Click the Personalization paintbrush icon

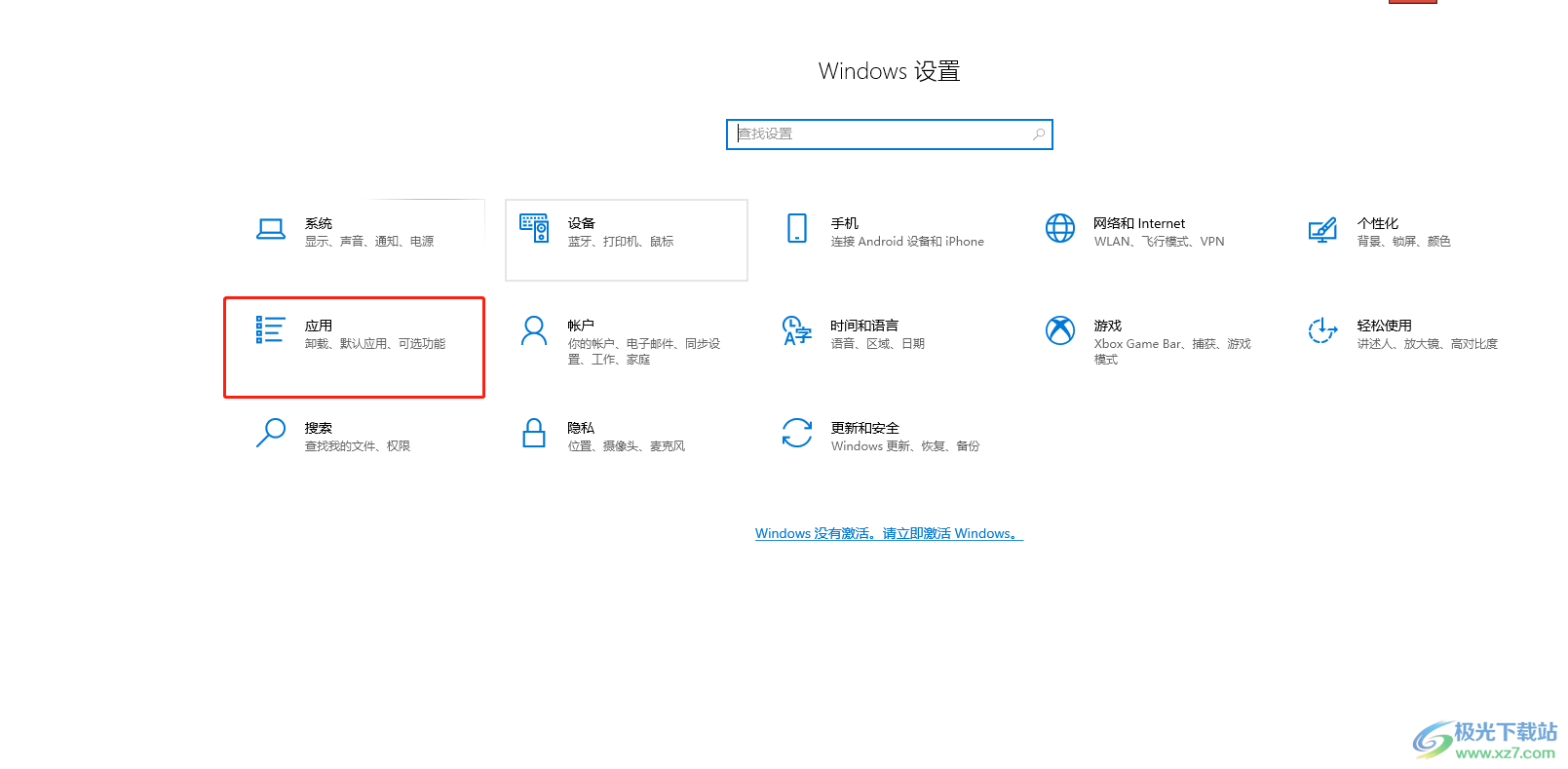click(1322, 230)
